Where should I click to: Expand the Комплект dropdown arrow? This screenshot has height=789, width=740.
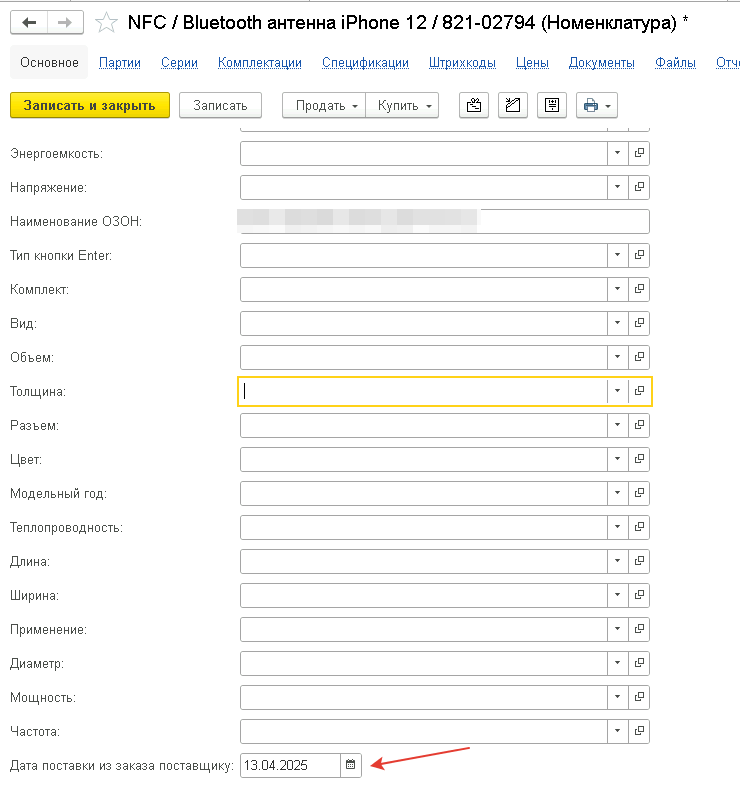tap(618, 289)
